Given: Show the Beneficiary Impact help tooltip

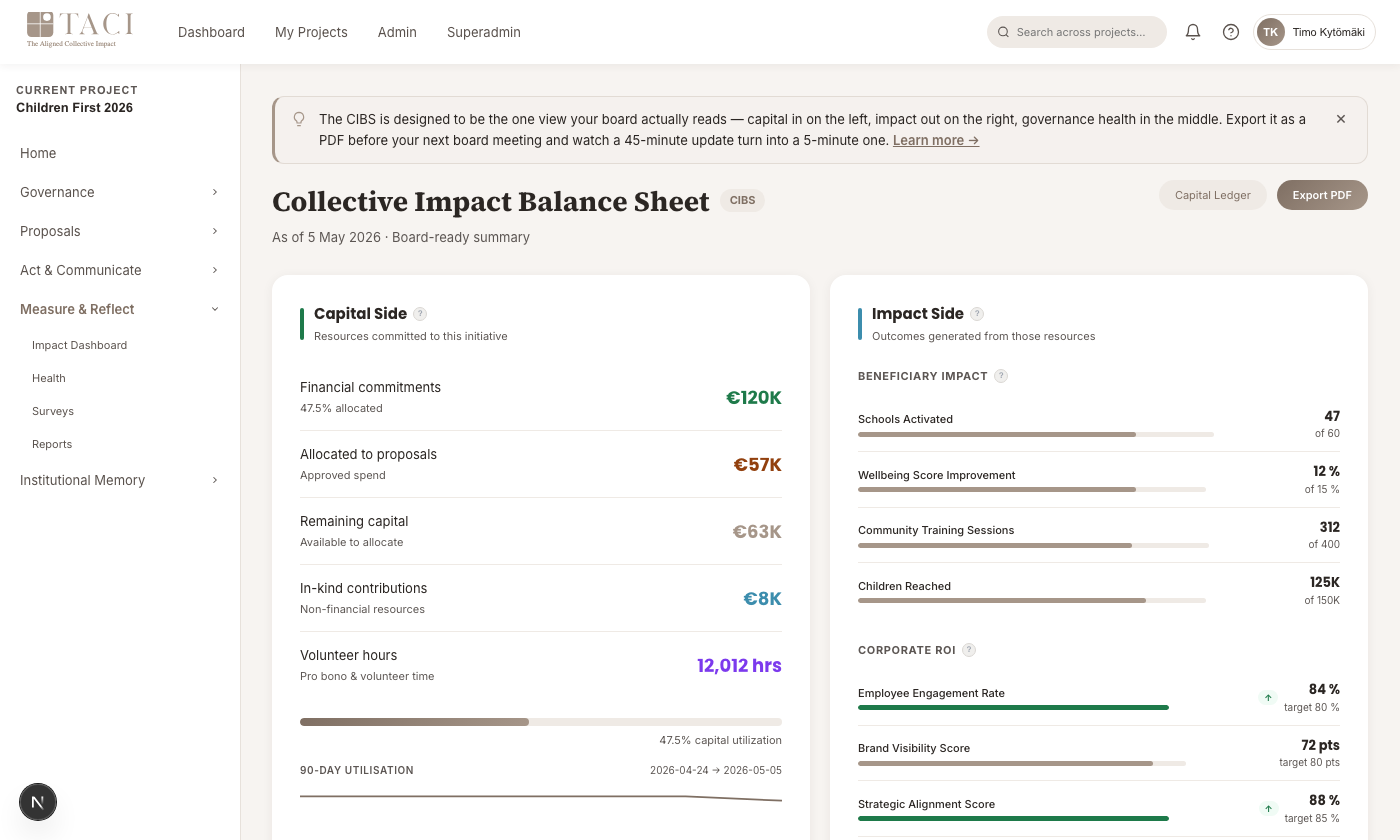Looking at the screenshot, I should [x=1001, y=376].
